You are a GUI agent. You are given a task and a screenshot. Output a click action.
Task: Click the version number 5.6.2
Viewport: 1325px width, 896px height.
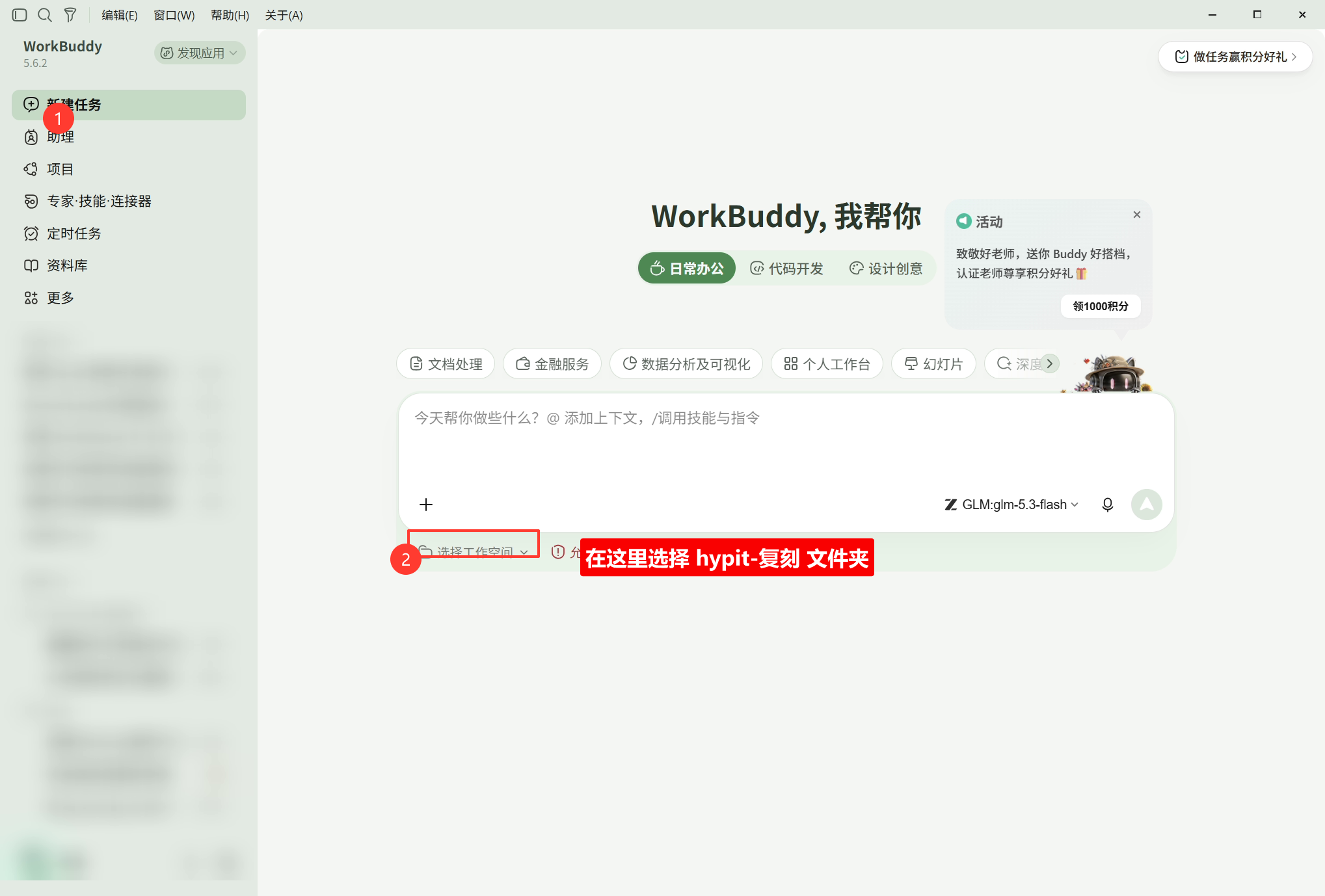pos(35,63)
